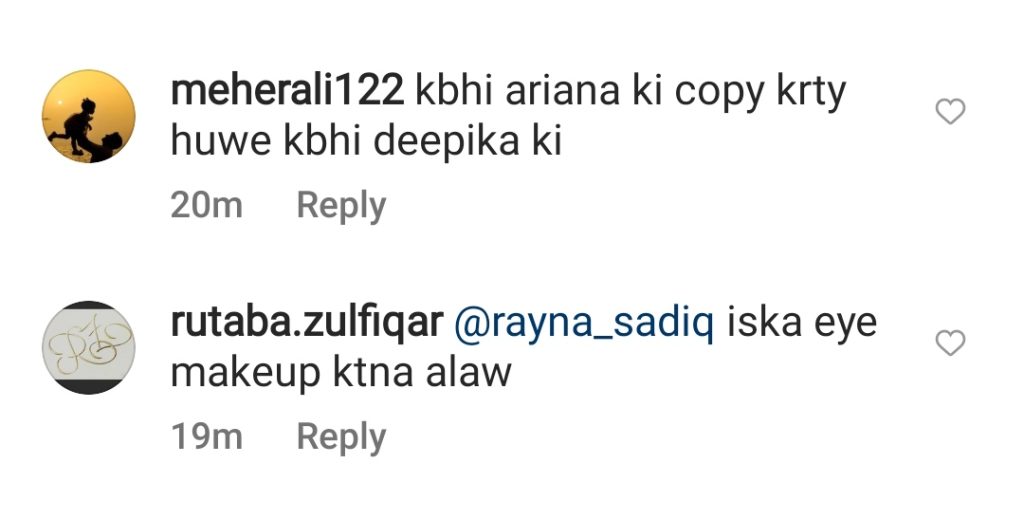
Task: Visit the rutaba.zulfiqar username profile
Action: (x=307, y=322)
